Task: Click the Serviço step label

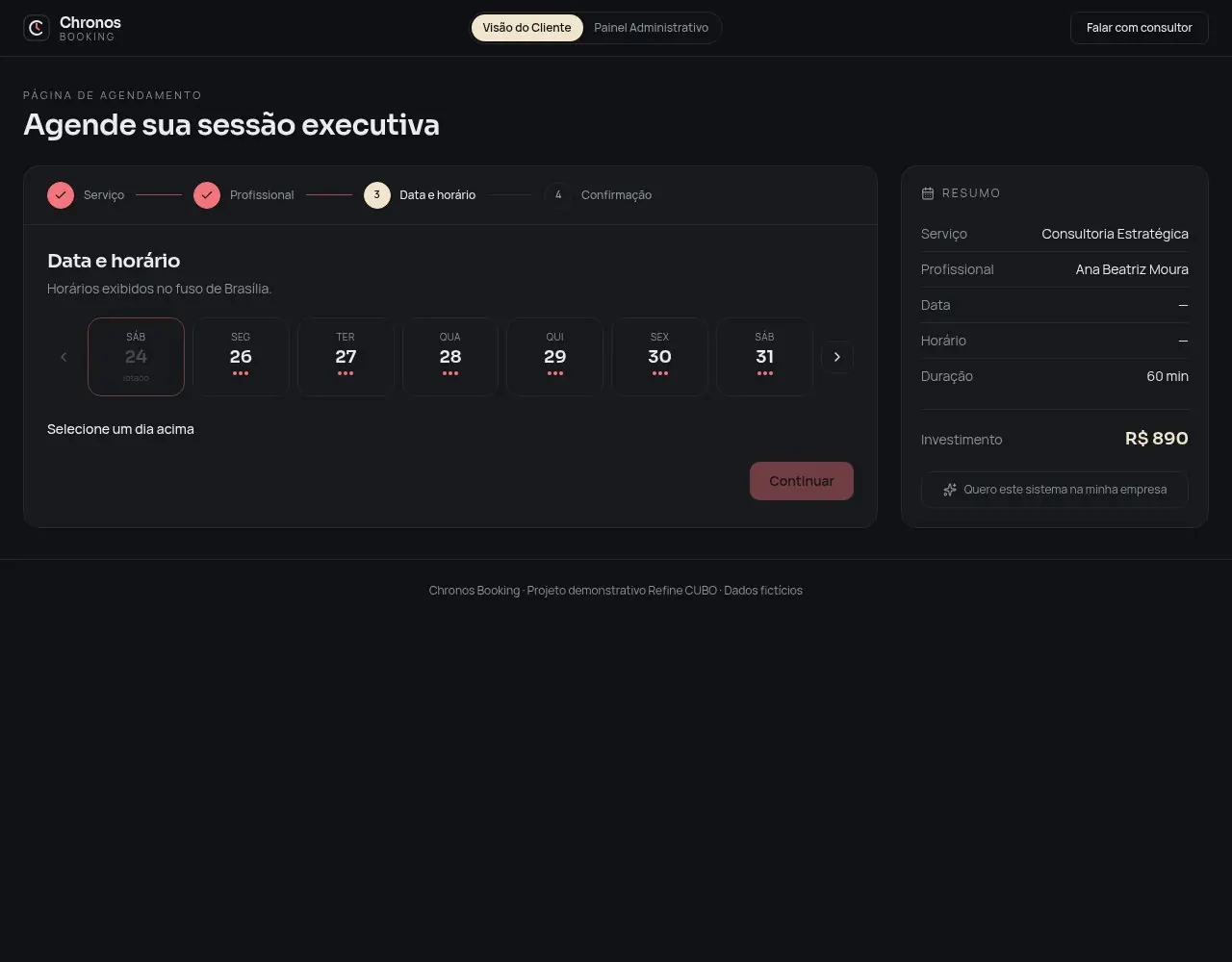Action: click(x=104, y=195)
